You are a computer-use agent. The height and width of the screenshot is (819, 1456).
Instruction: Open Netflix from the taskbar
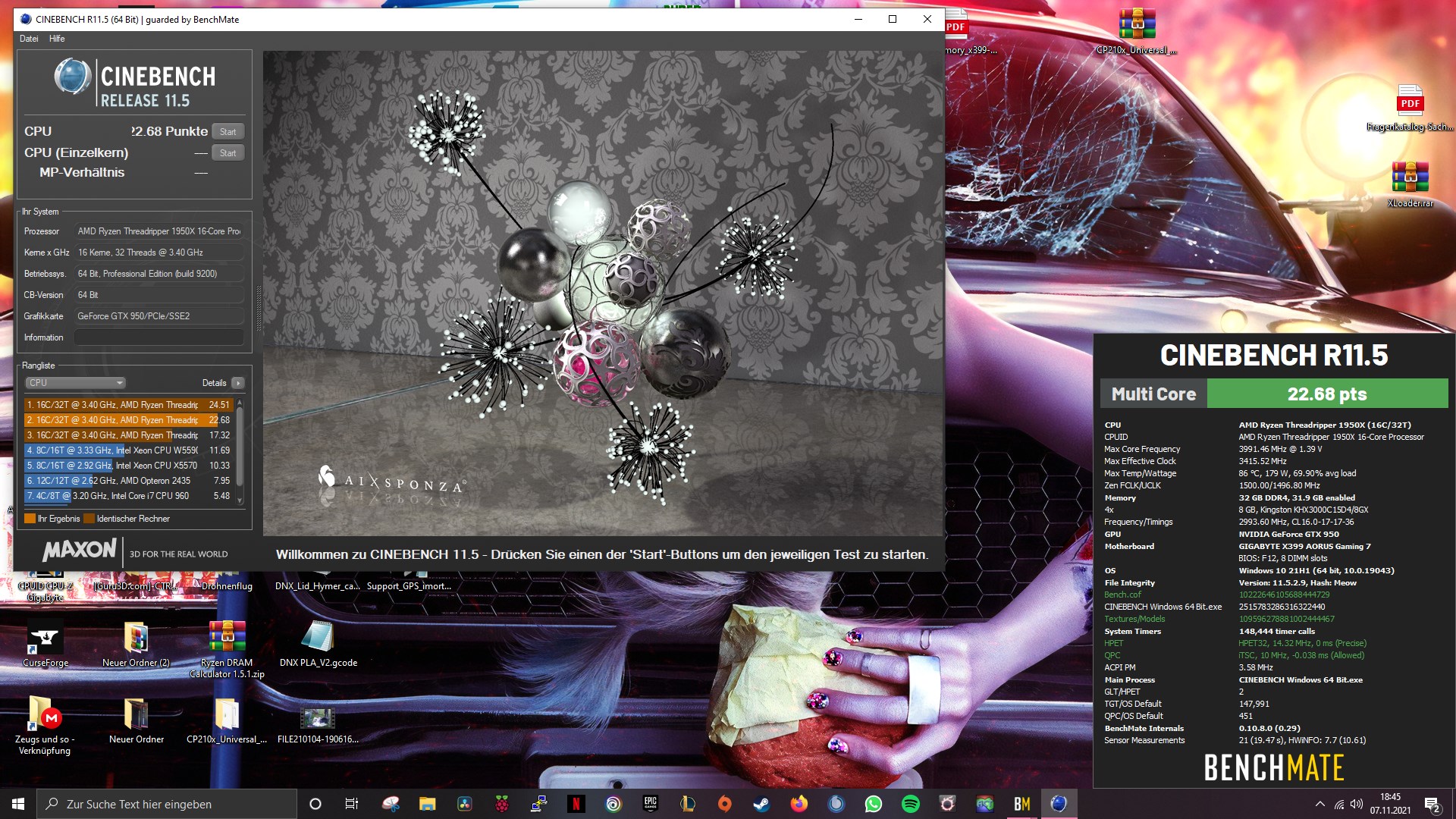coord(576,804)
